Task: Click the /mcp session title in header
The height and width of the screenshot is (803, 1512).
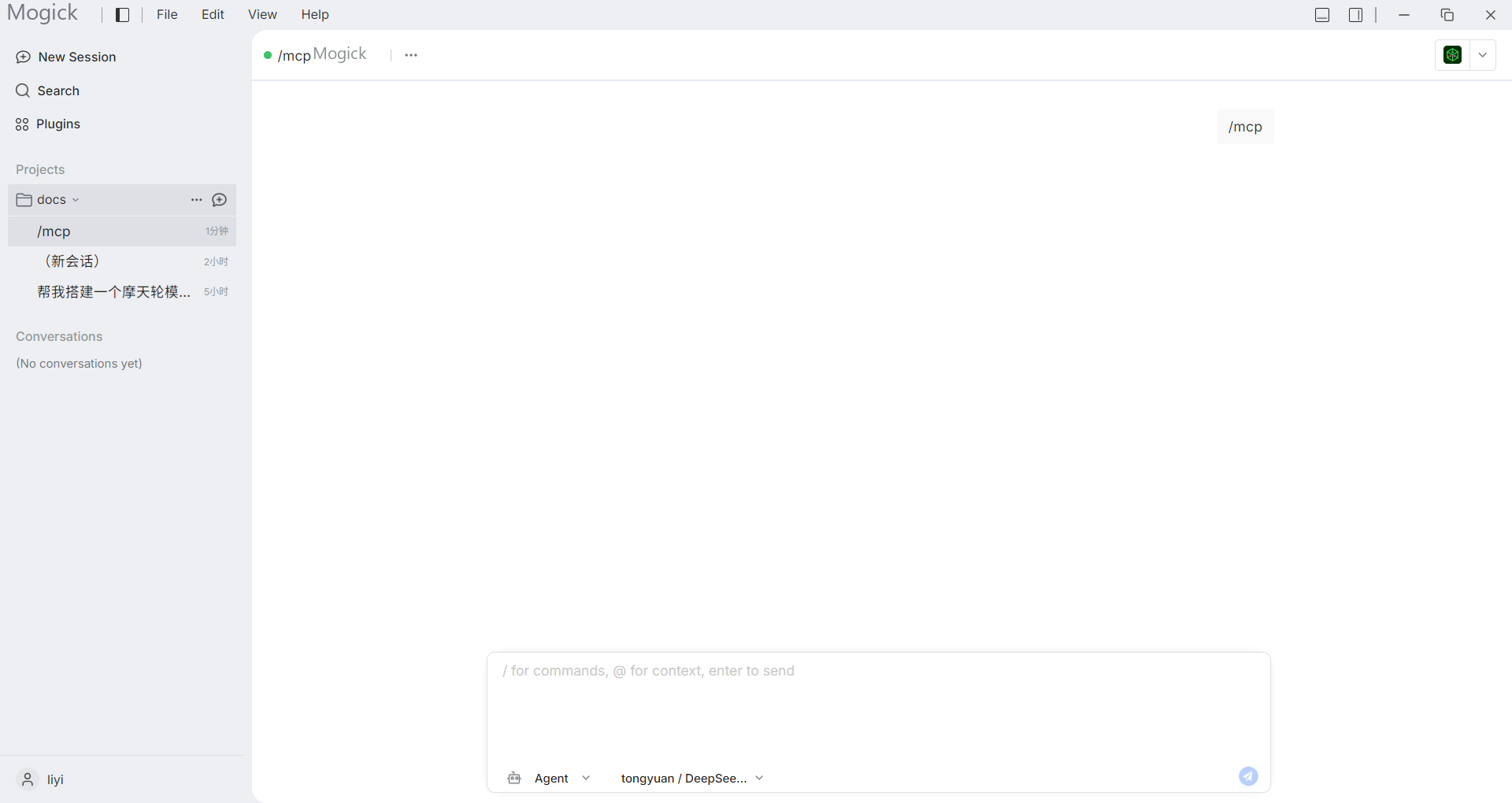Action: pos(295,55)
